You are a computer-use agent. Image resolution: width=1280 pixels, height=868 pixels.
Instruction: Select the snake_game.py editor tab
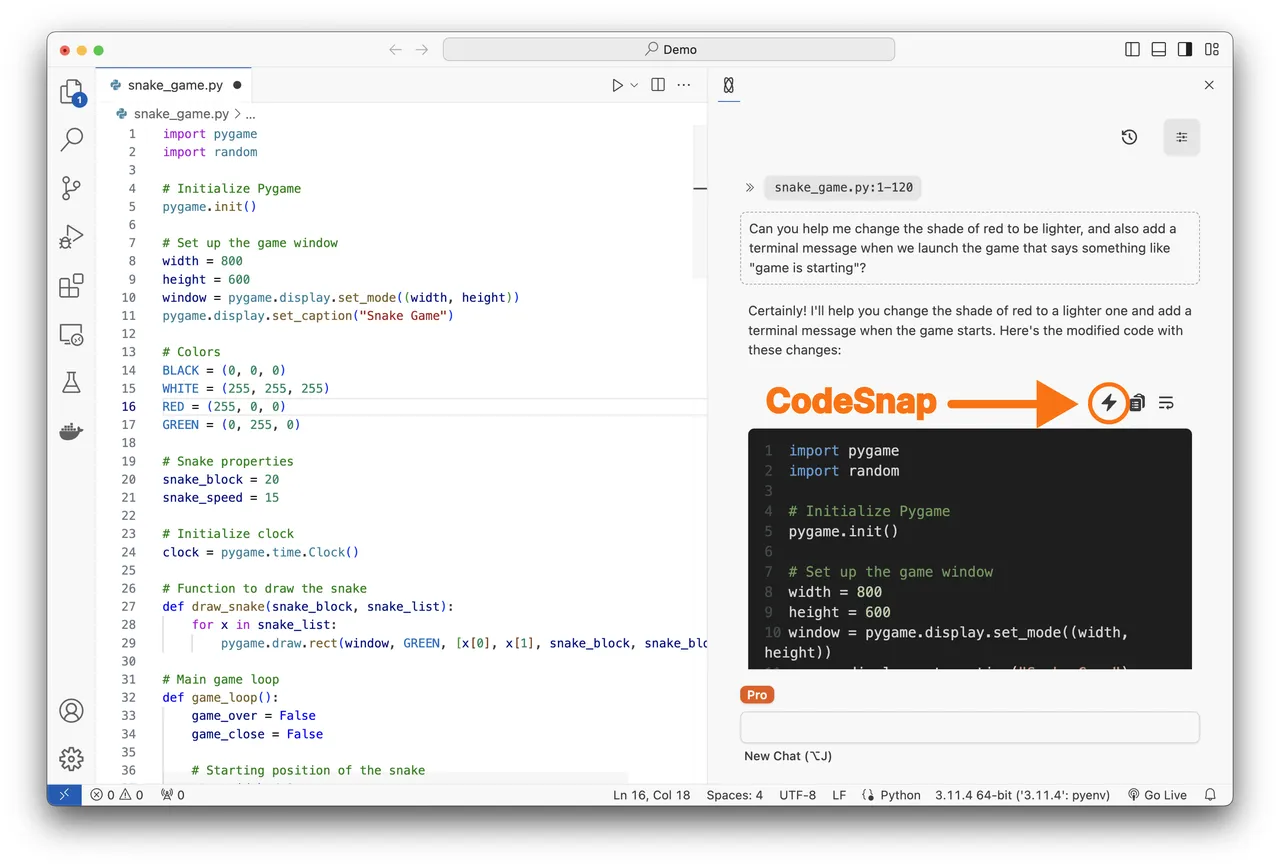pyautogui.click(x=174, y=85)
